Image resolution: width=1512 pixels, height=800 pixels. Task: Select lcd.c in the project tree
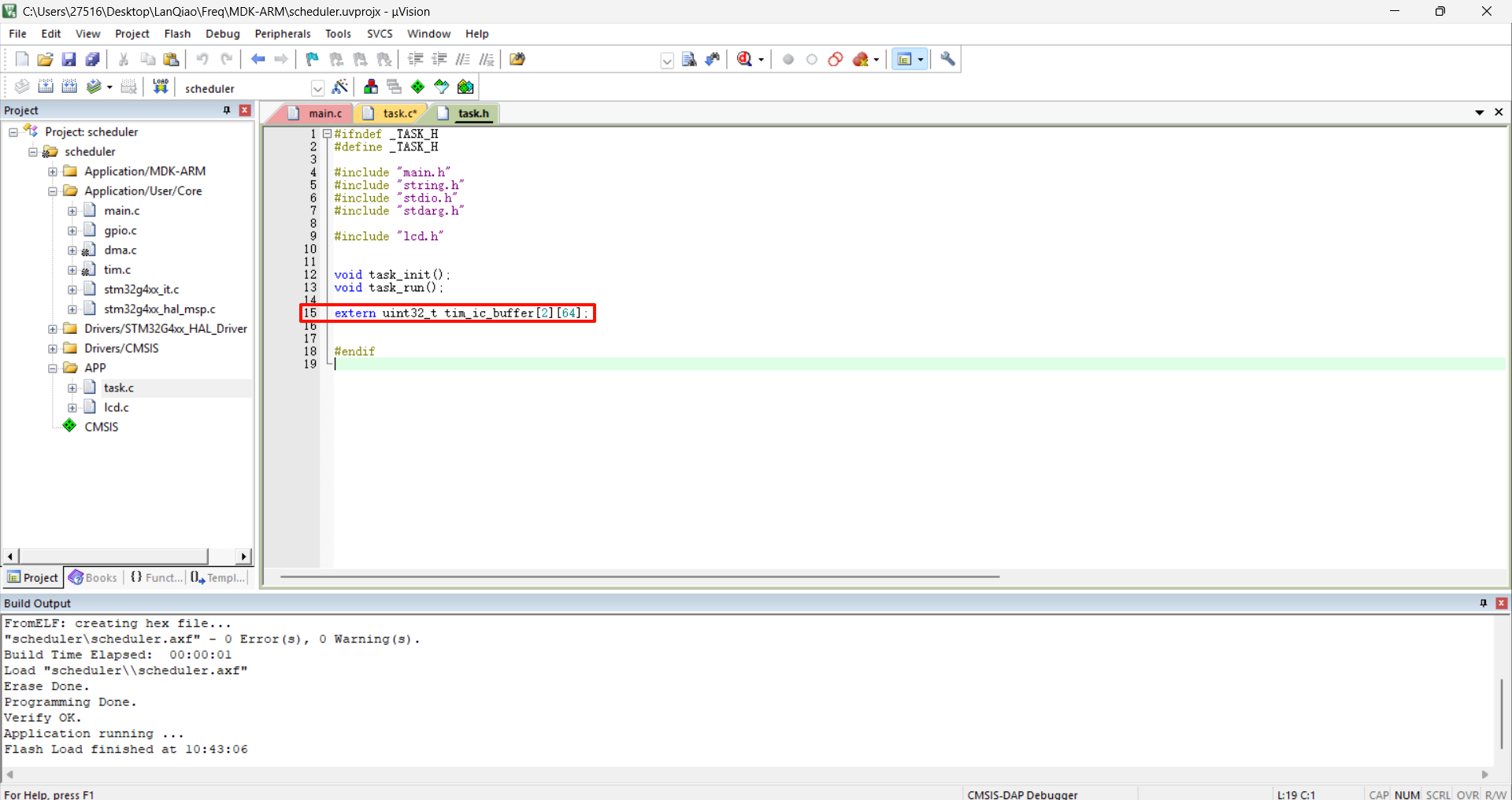coord(117,407)
